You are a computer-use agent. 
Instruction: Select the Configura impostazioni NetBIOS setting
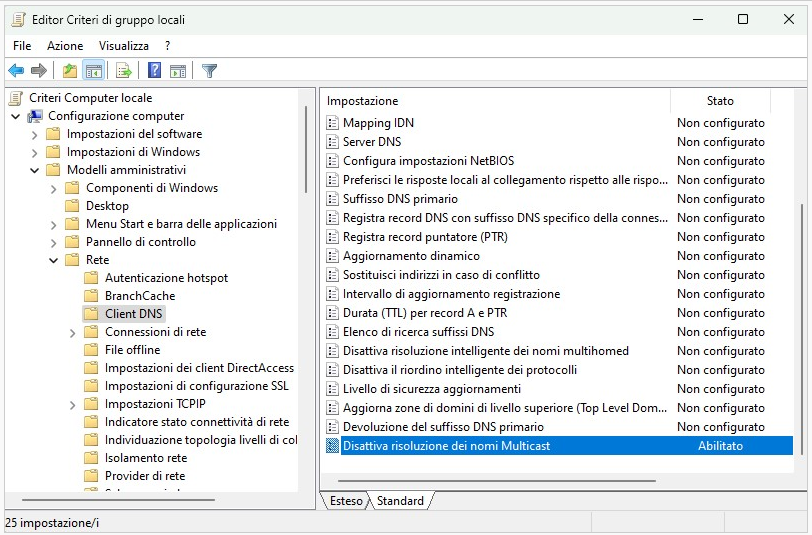428,161
